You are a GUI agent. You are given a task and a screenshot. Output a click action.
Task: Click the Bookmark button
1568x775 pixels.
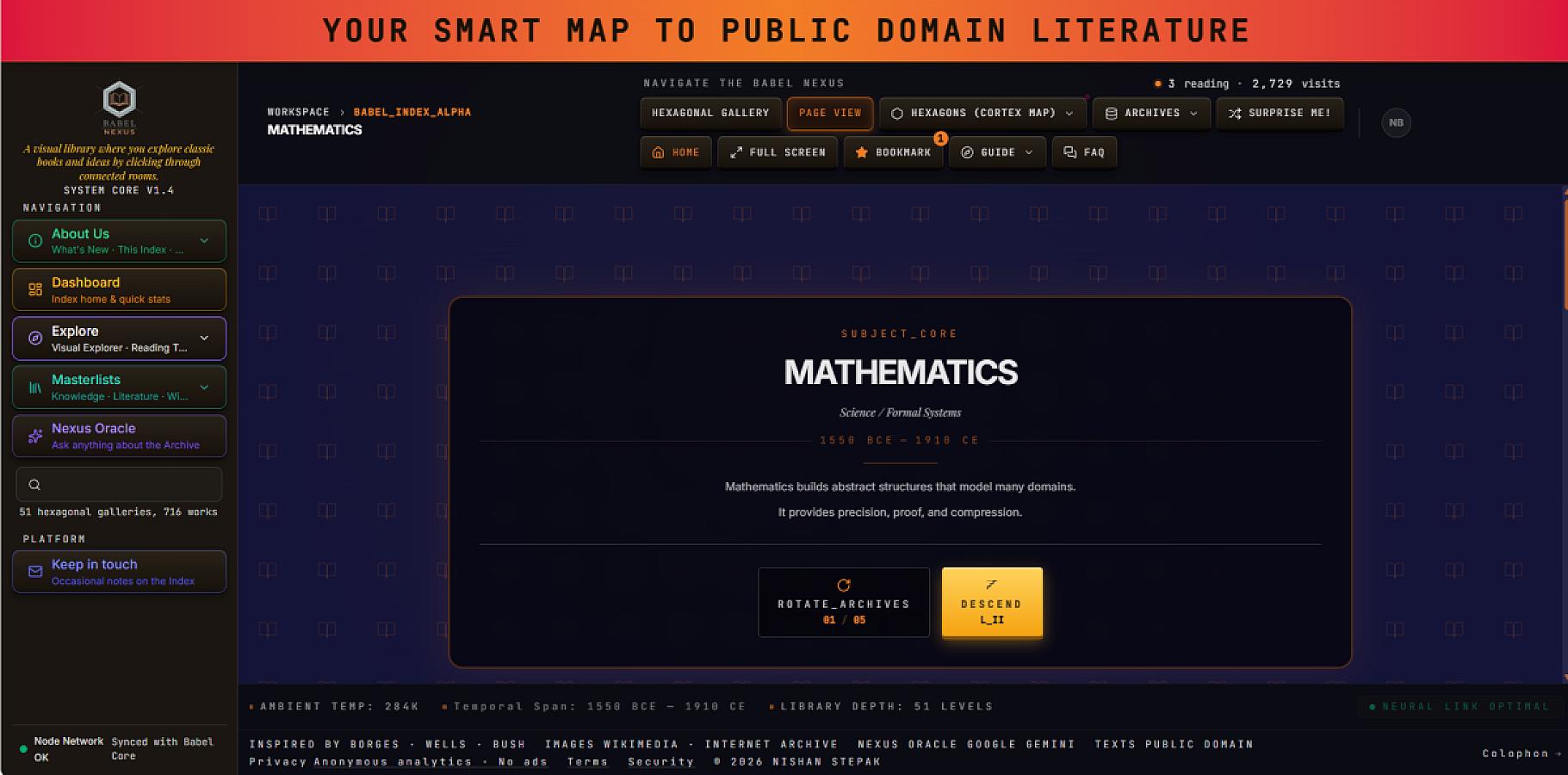tap(893, 152)
